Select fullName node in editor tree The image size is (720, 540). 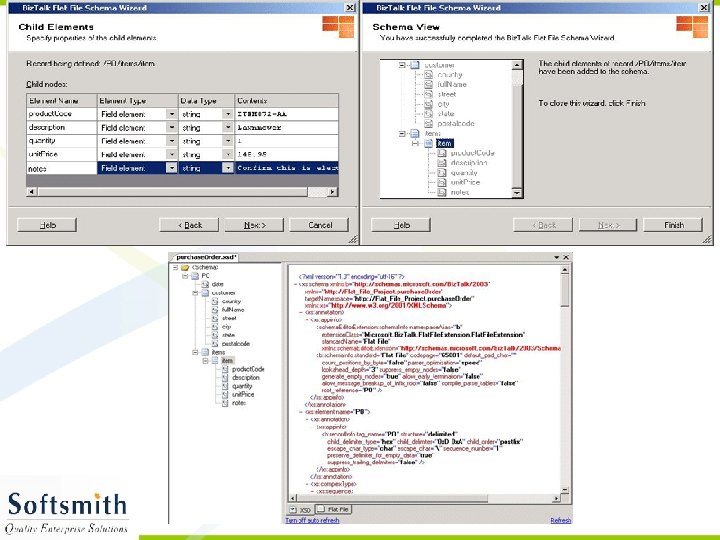[x=233, y=310]
